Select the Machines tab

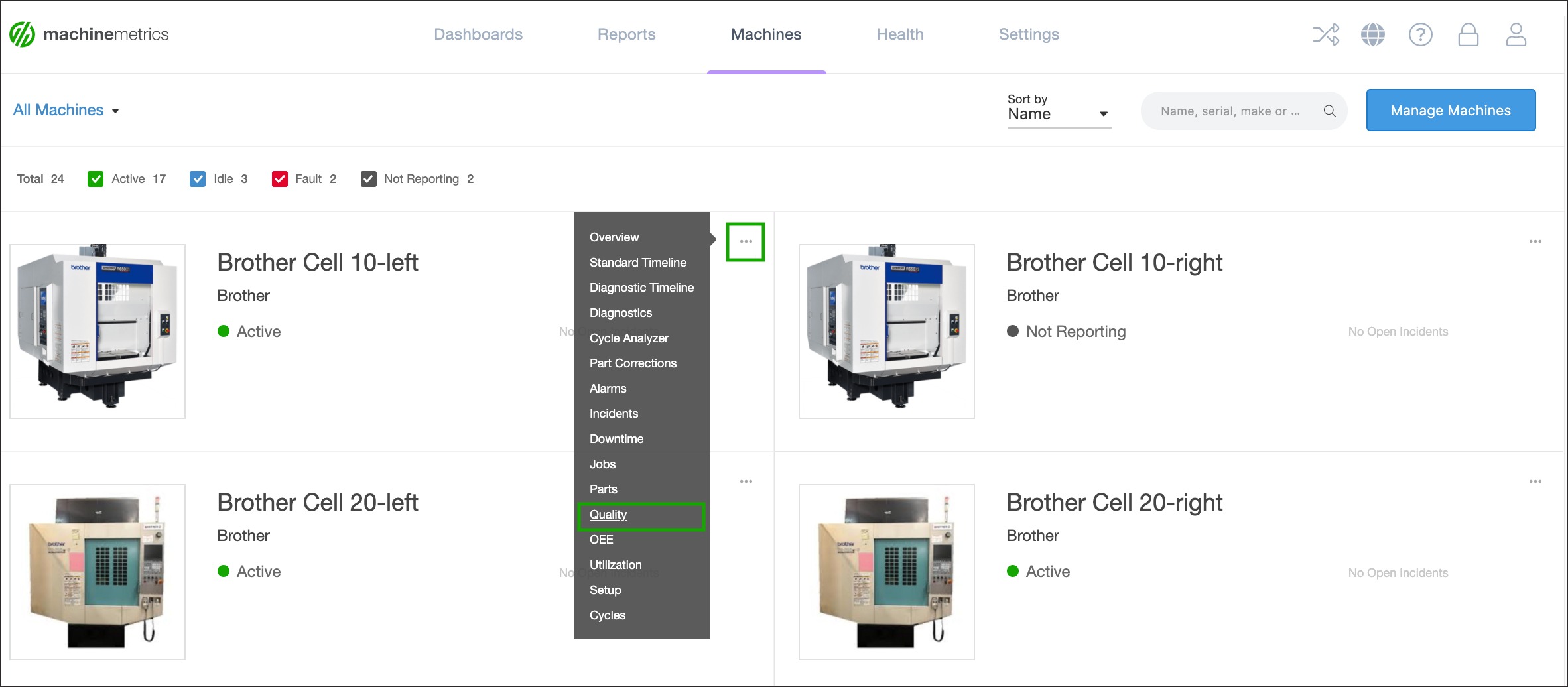click(766, 34)
